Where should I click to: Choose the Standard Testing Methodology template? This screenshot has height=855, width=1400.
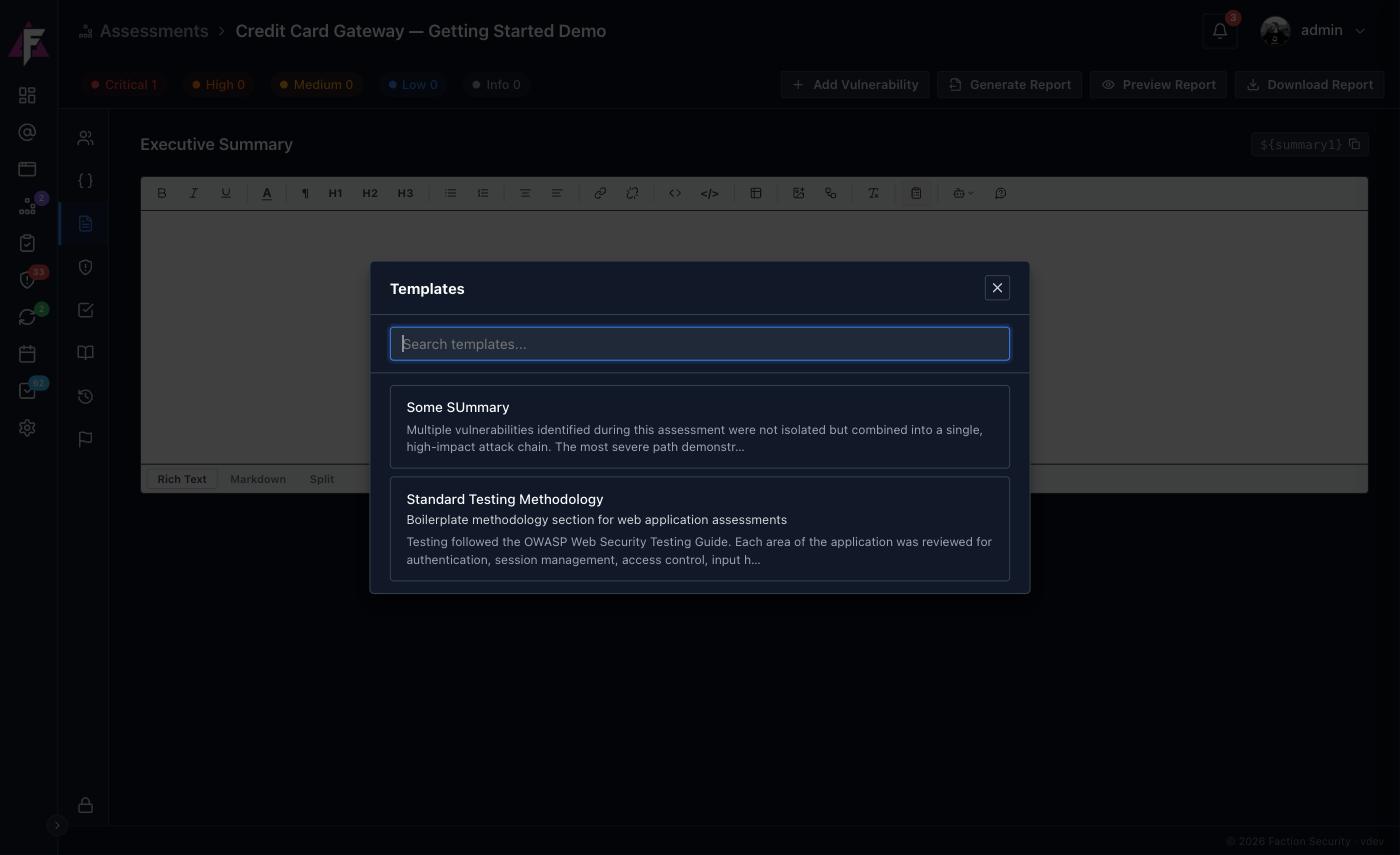(x=700, y=529)
